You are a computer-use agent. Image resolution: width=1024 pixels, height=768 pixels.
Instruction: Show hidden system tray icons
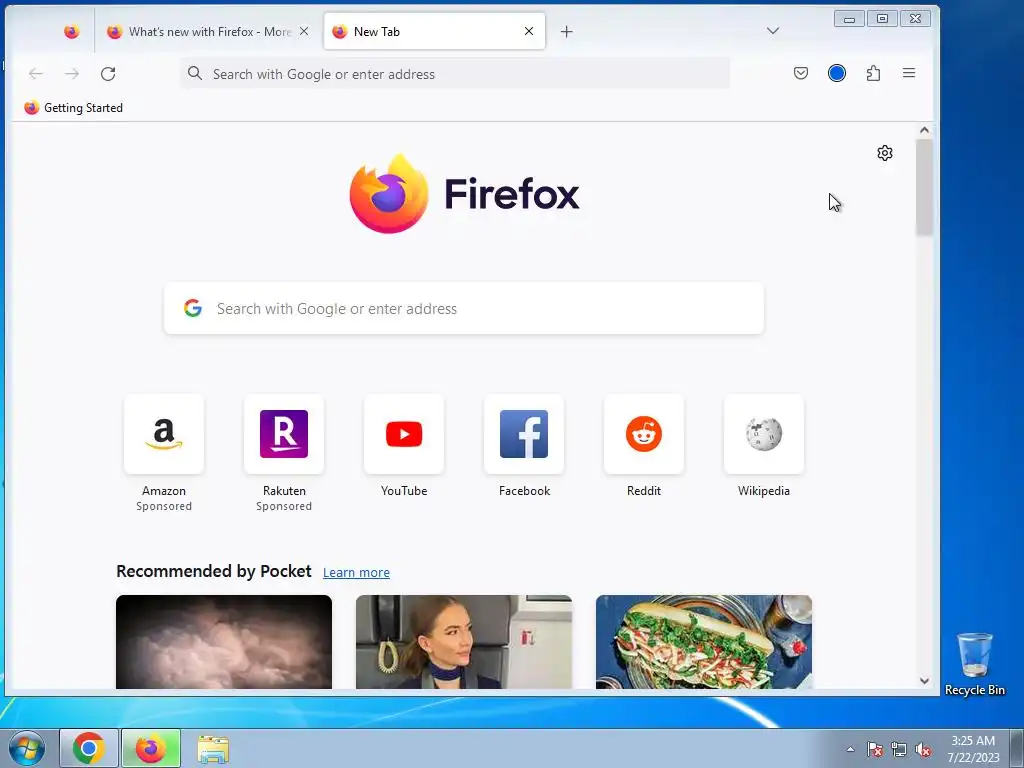point(850,749)
